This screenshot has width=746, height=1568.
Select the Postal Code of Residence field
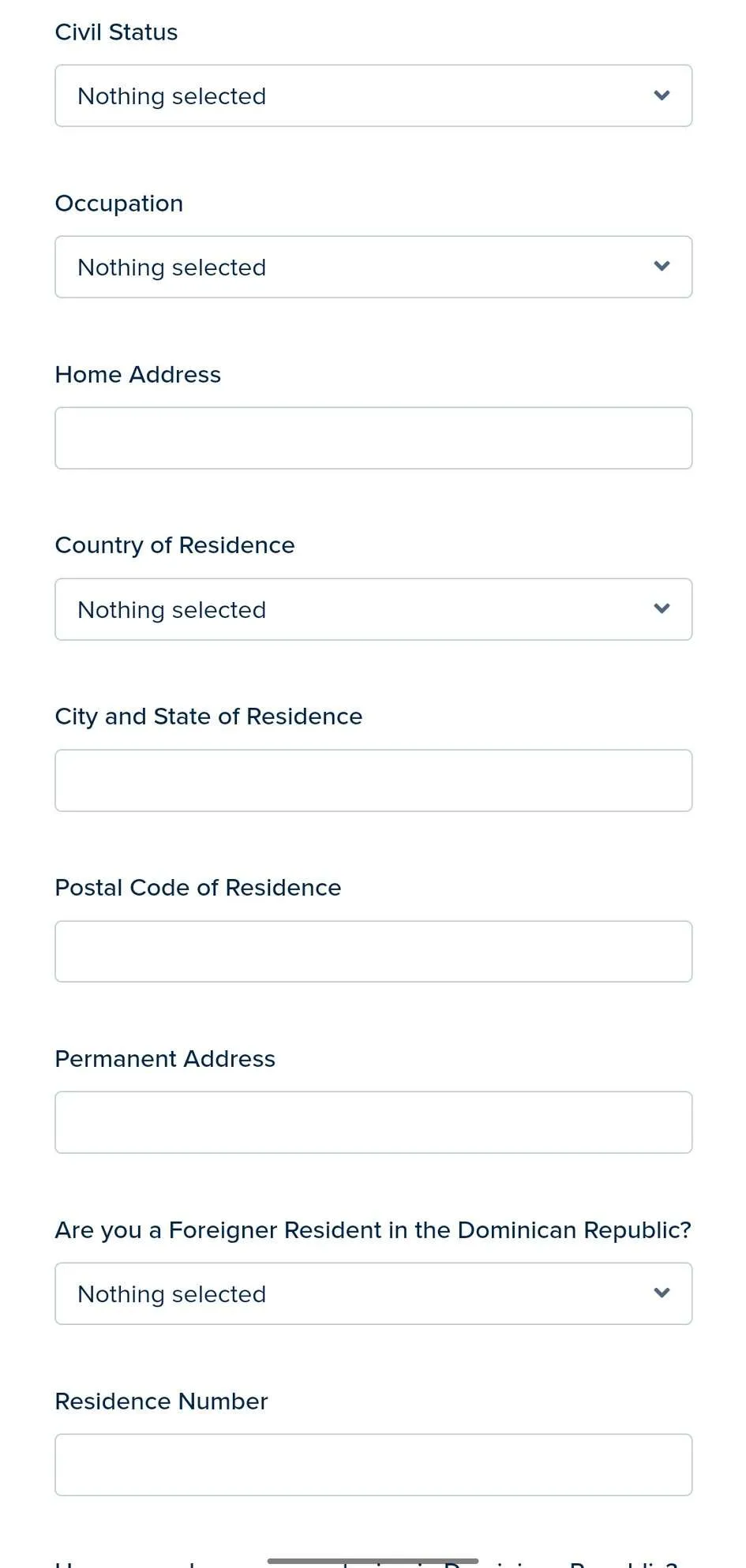tap(373, 952)
